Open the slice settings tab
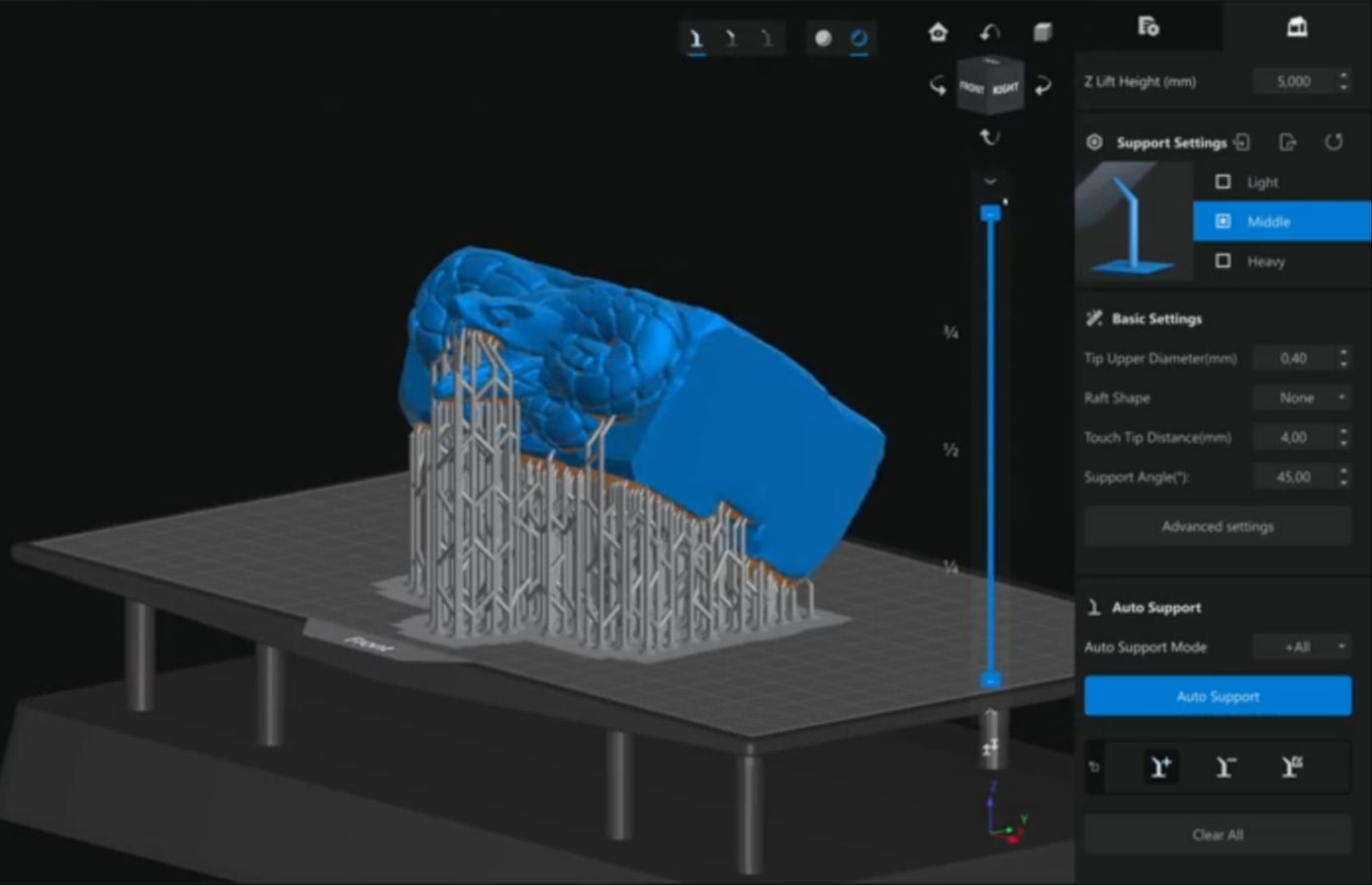 (x=1147, y=27)
